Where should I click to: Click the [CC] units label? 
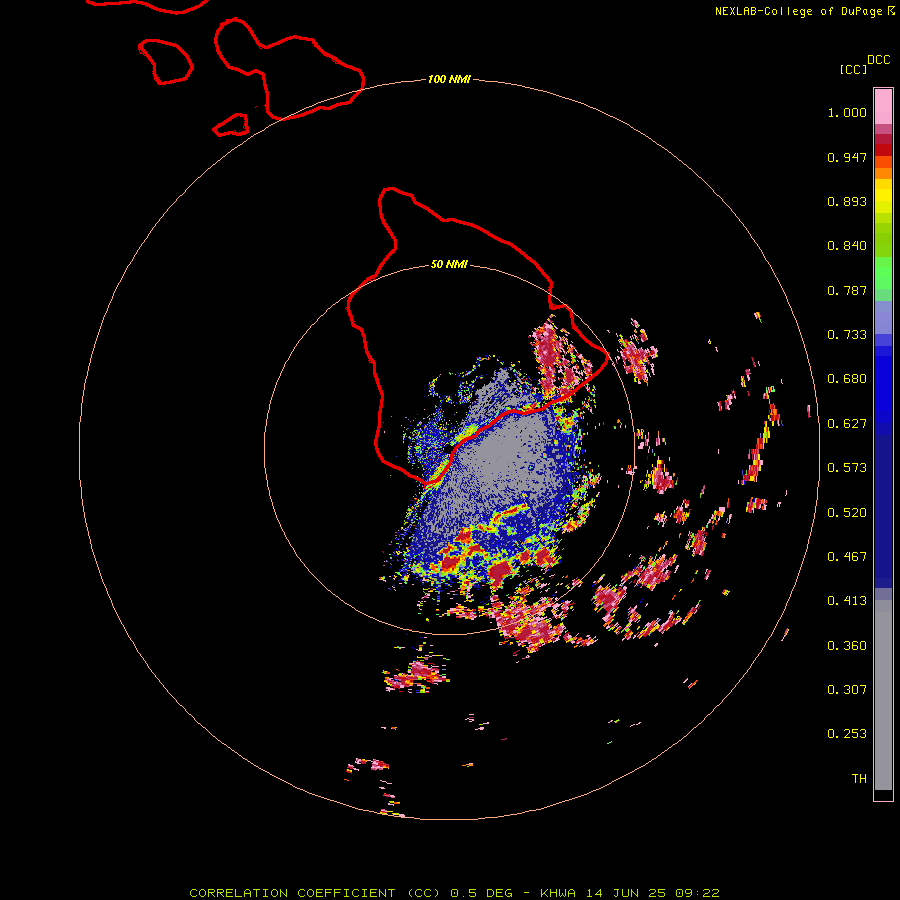pyautogui.click(x=853, y=69)
